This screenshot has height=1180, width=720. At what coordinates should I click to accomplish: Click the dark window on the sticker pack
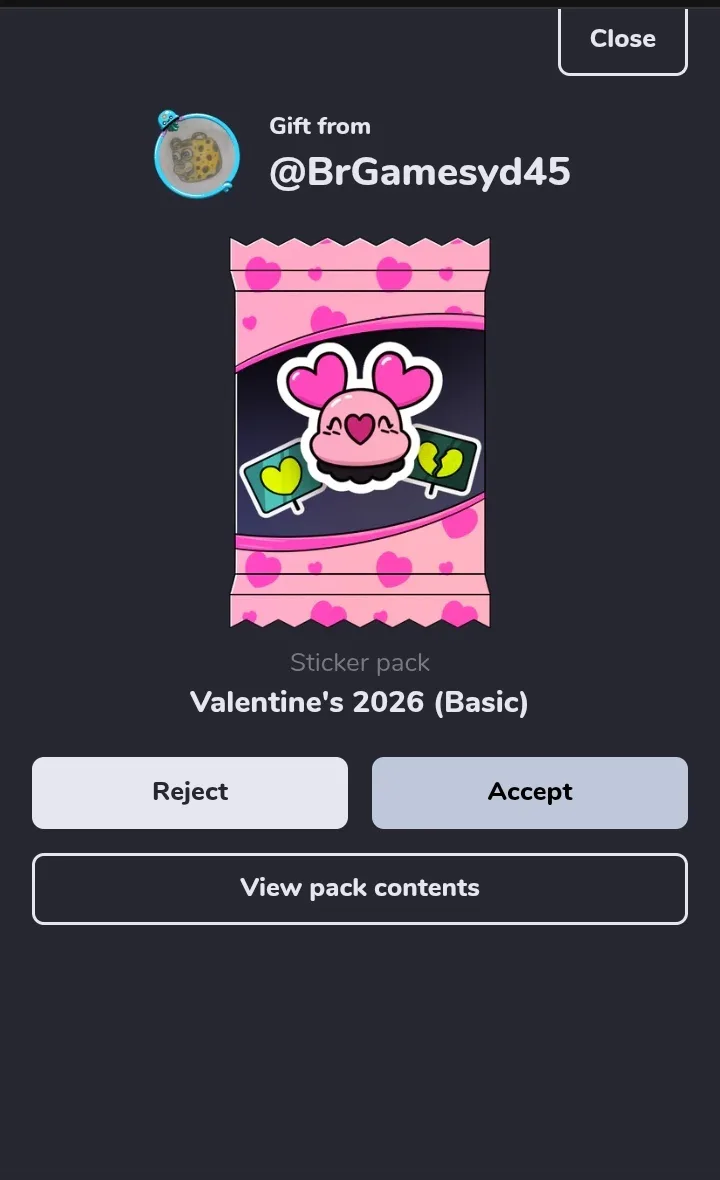360,432
